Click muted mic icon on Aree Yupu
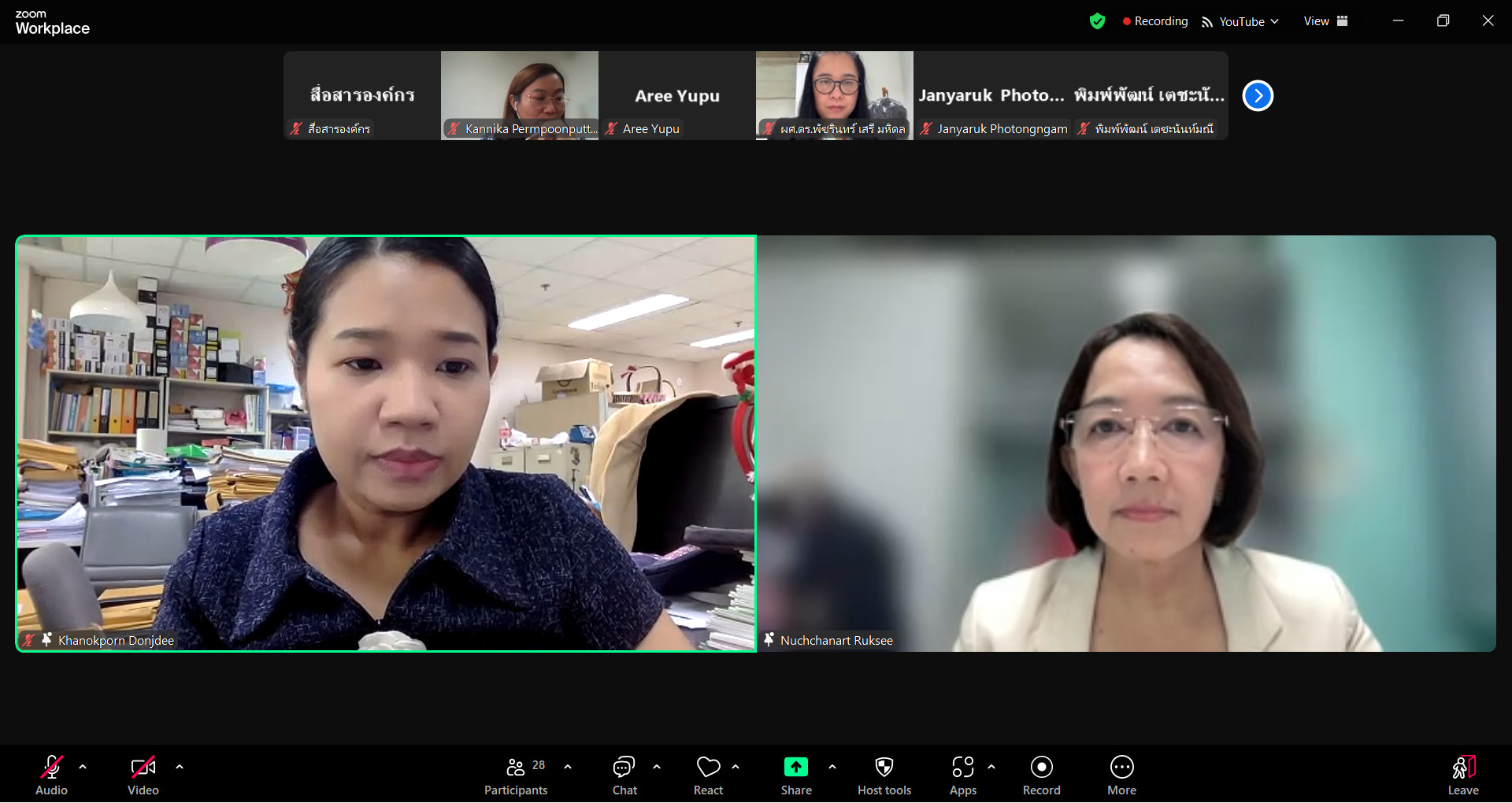Viewport: 1512px width, 803px height. click(611, 128)
